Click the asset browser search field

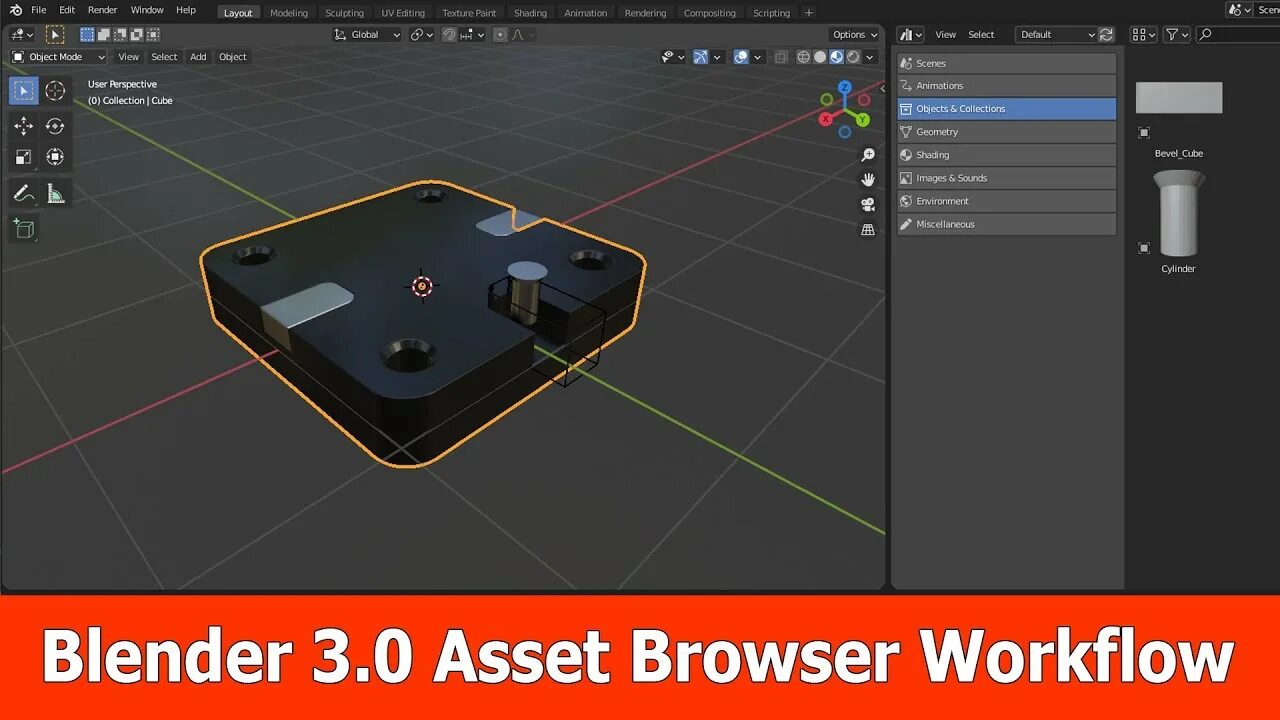pyautogui.click(x=1239, y=34)
